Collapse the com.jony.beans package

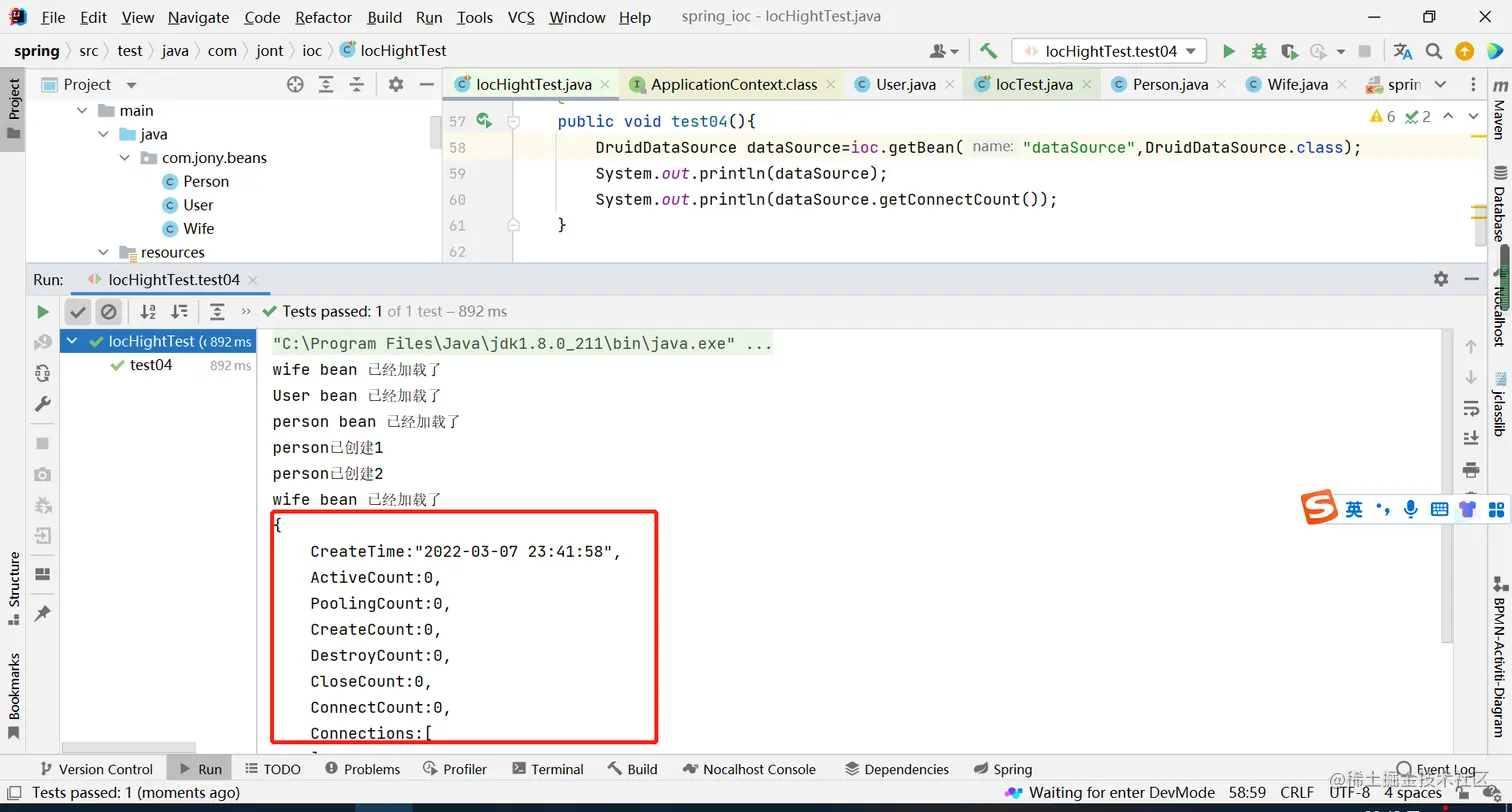[124, 158]
